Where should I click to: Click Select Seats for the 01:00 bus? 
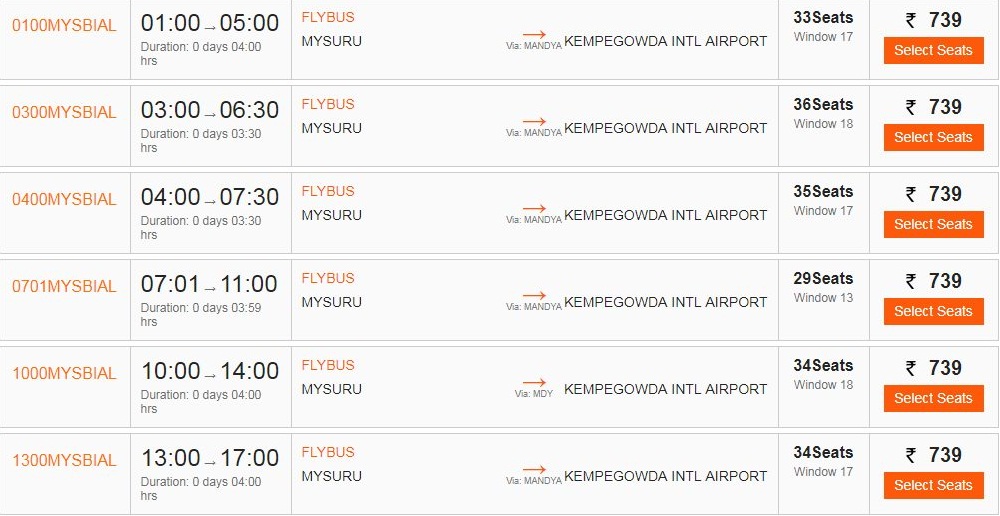tap(933, 50)
